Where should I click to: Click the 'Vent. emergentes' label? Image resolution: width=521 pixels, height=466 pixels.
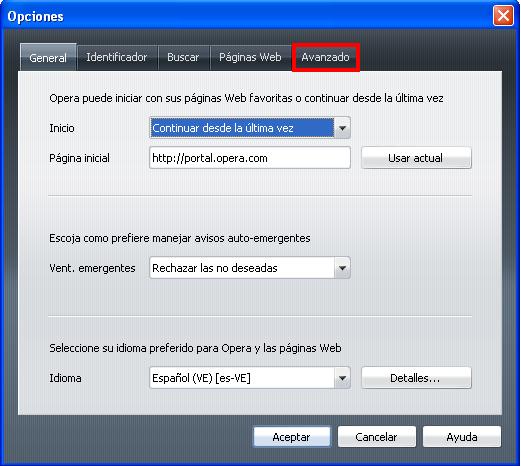(x=92, y=268)
